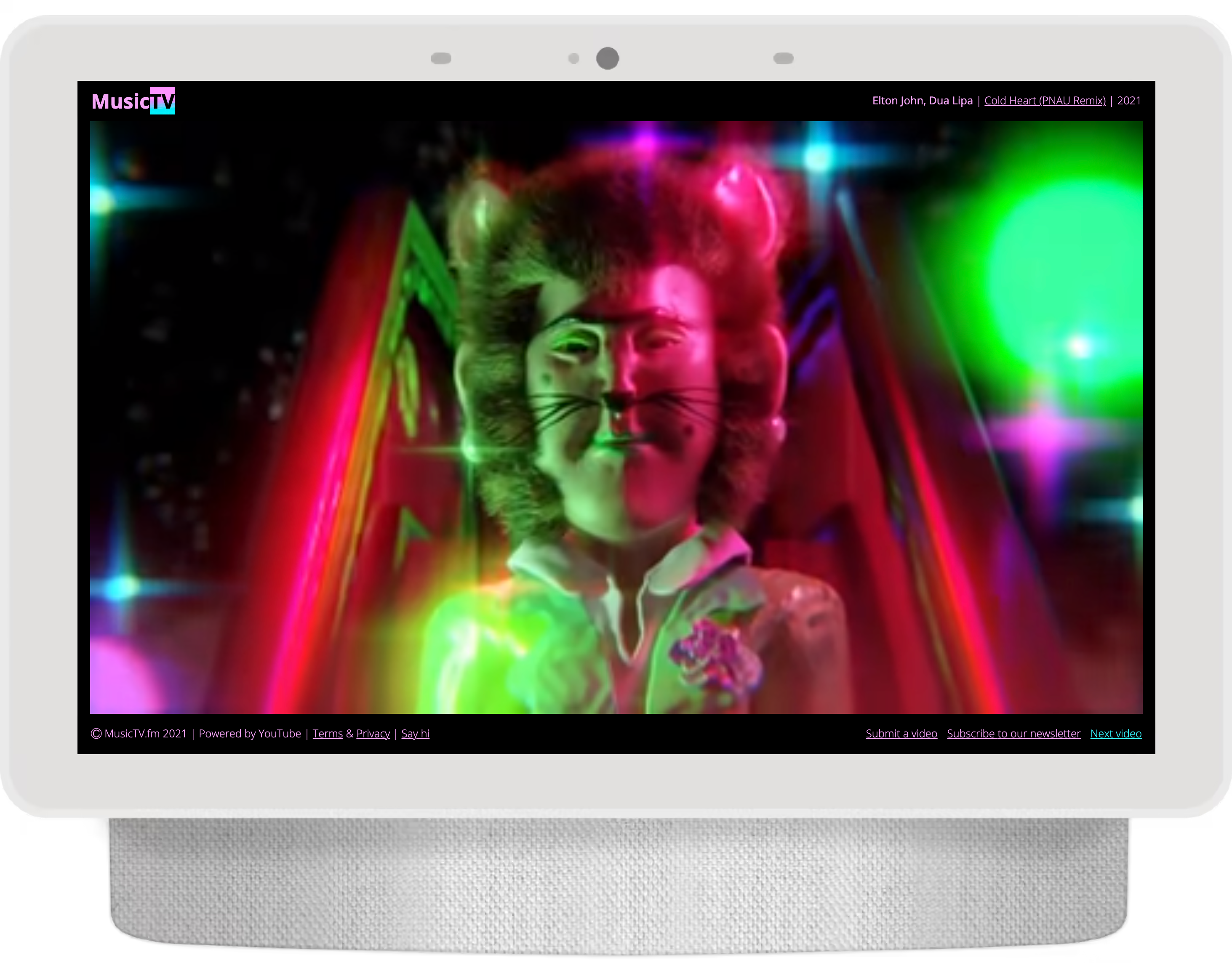
Task: Click the copyright symbol in the footer
Action: tap(96, 734)
